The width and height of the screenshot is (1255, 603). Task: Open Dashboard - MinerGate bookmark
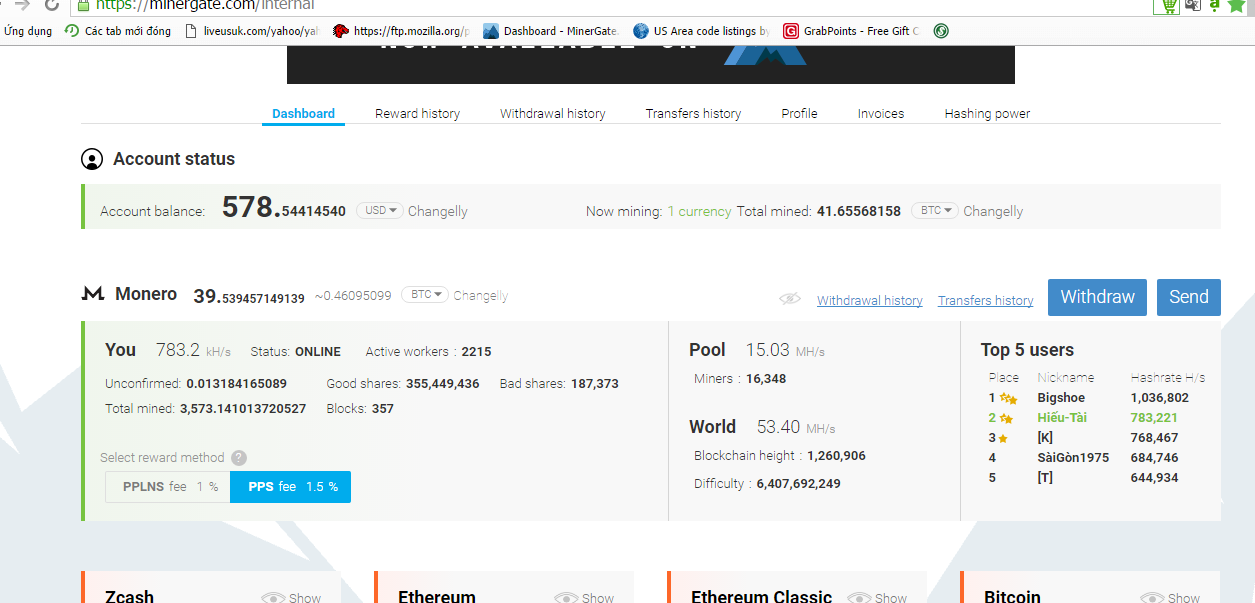(551, 31)
